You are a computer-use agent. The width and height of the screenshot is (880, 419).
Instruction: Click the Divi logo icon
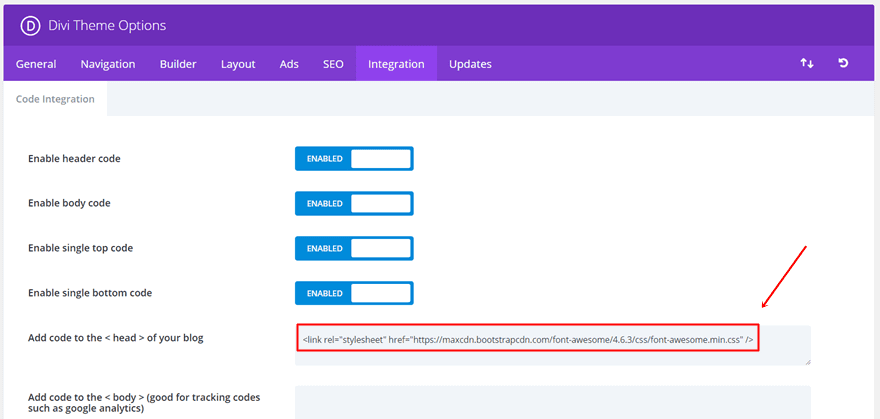pos(29,25)
